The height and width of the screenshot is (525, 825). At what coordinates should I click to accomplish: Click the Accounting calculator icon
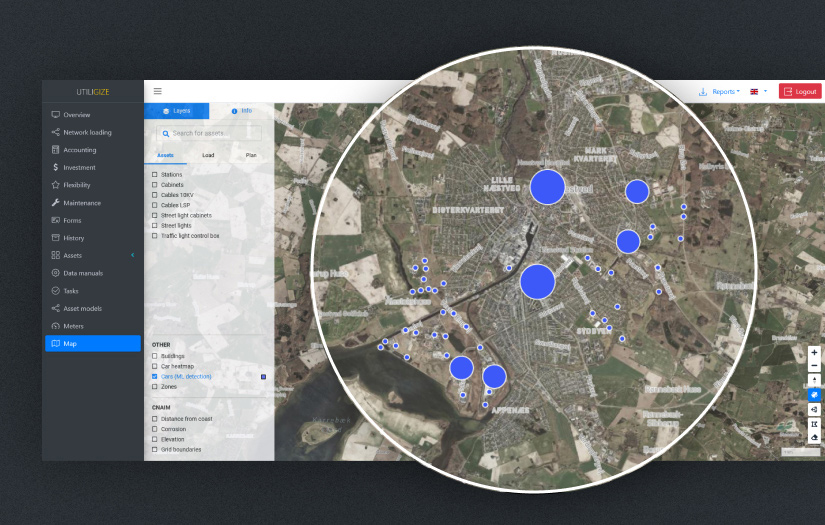click(x=55, y=149)
